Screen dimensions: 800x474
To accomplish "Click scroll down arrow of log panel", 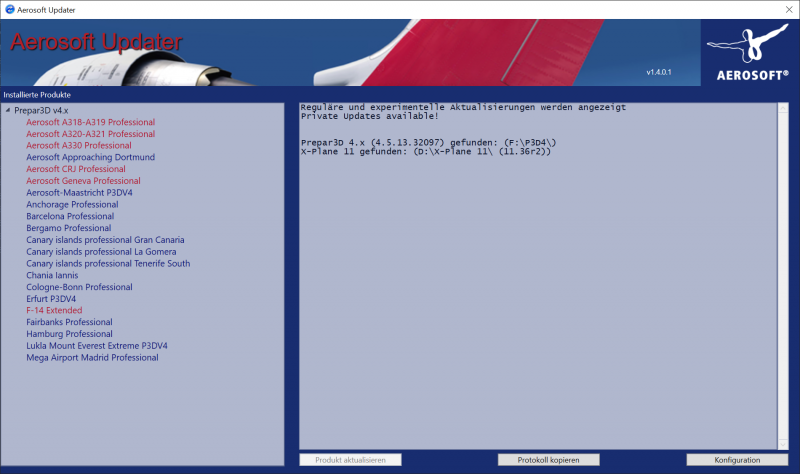I will [x=783, y=444].
